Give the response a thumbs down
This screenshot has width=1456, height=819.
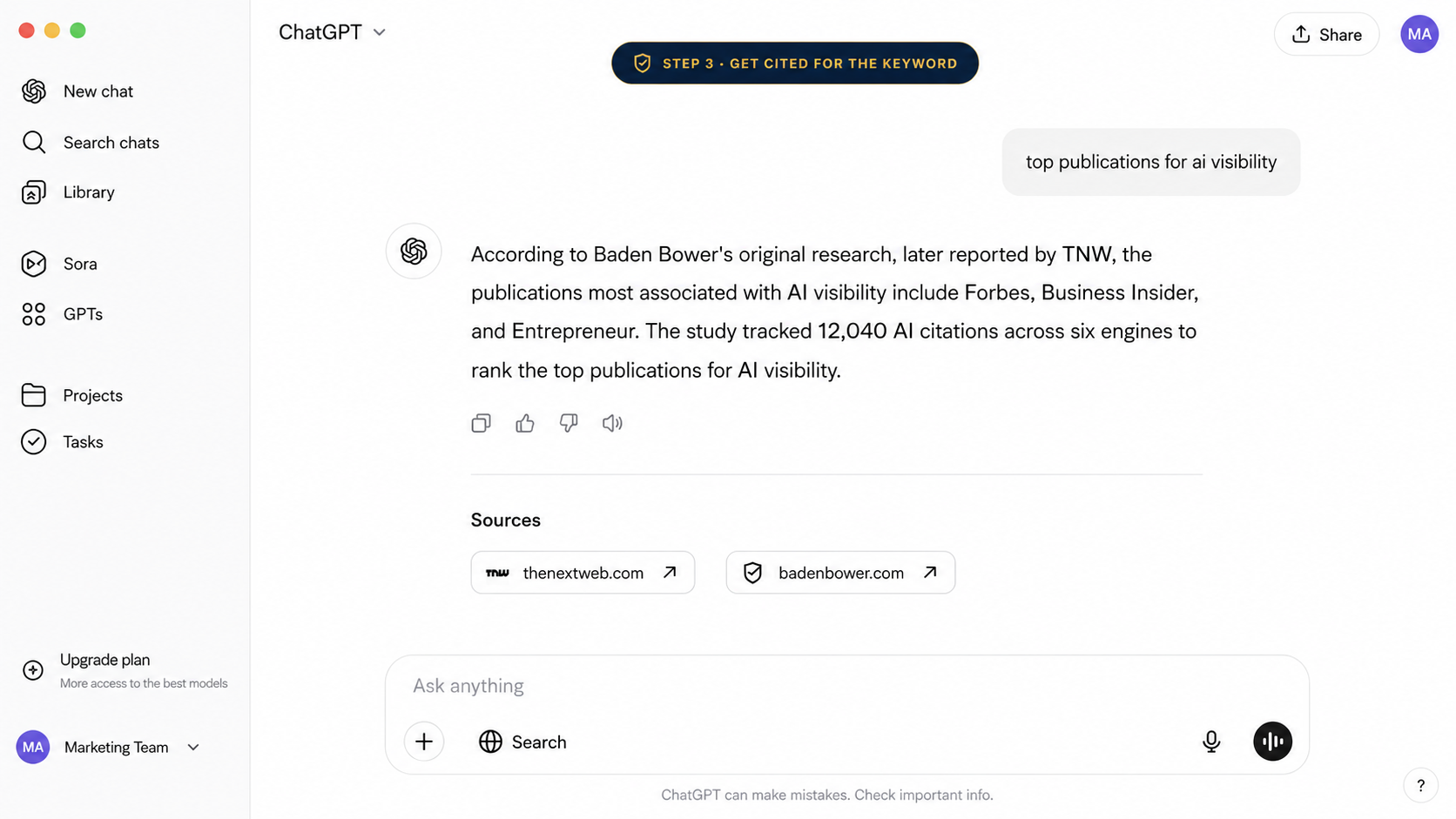(569, 423)
